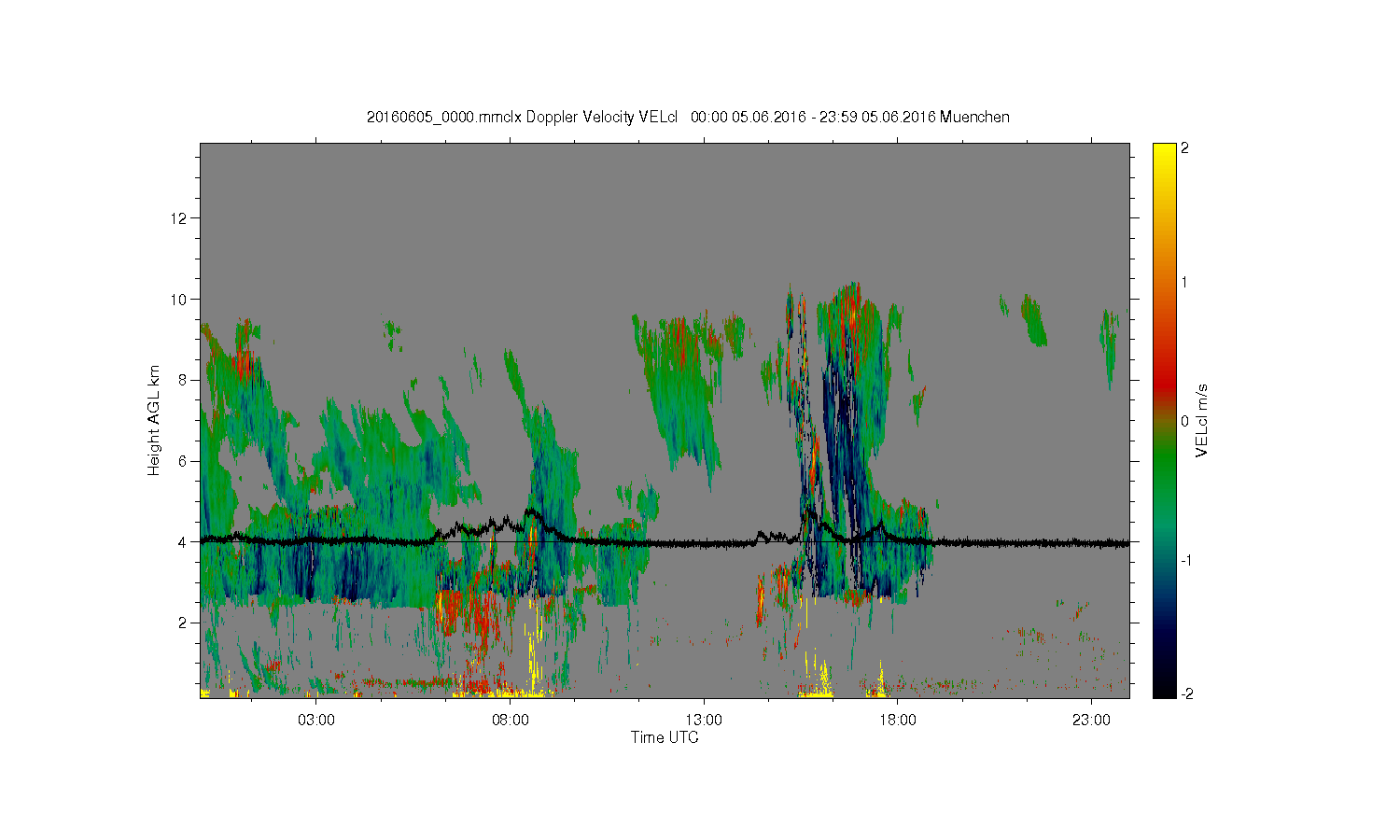
Task: Click the colorbar tick label 0
Action: 1185,421
